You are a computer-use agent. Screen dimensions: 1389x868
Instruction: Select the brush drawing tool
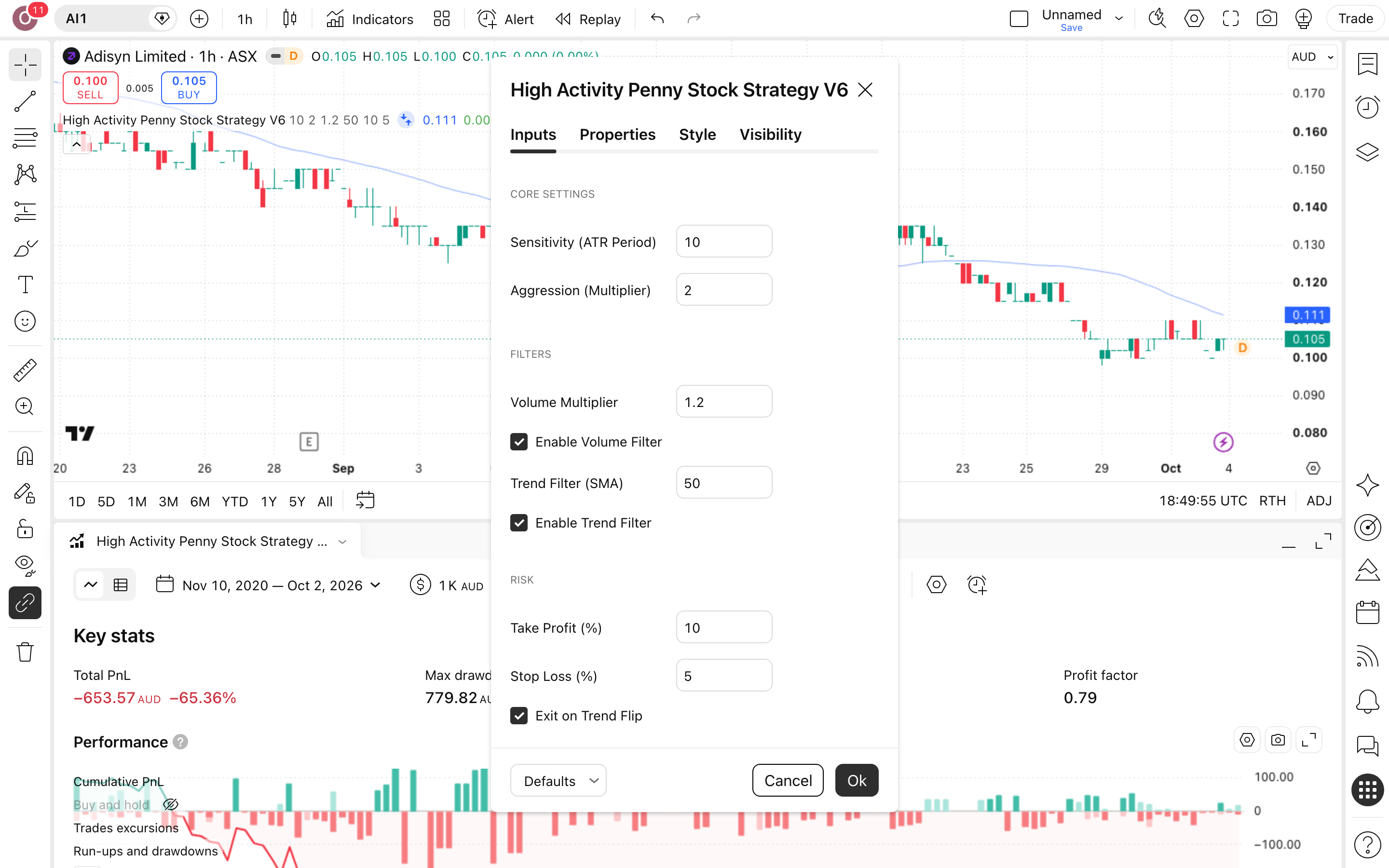25,248
